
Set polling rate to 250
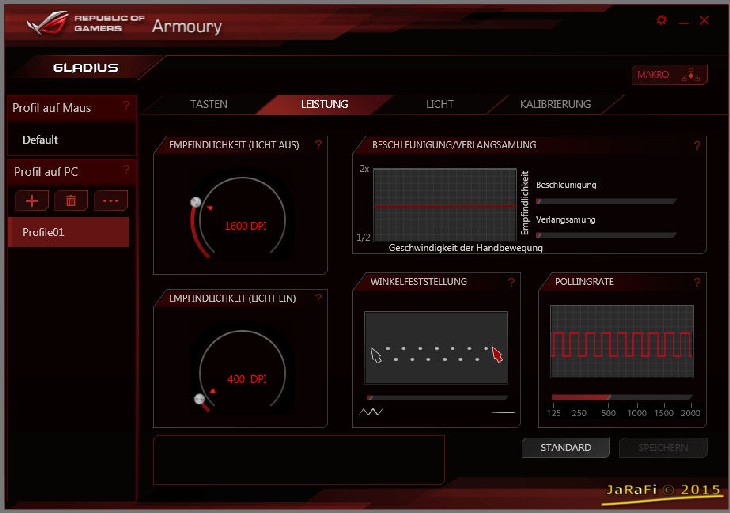click(x=579, y=412)
